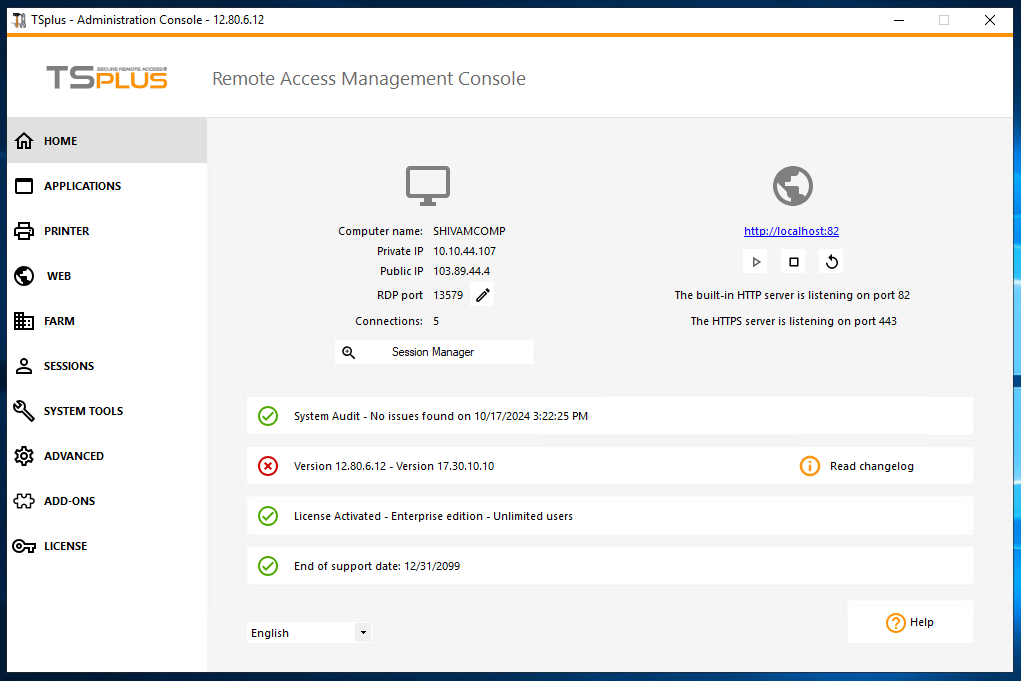This screenshot has width=1021, height=681.
Task: Start the web server with play icon
Action: (755, 262)
